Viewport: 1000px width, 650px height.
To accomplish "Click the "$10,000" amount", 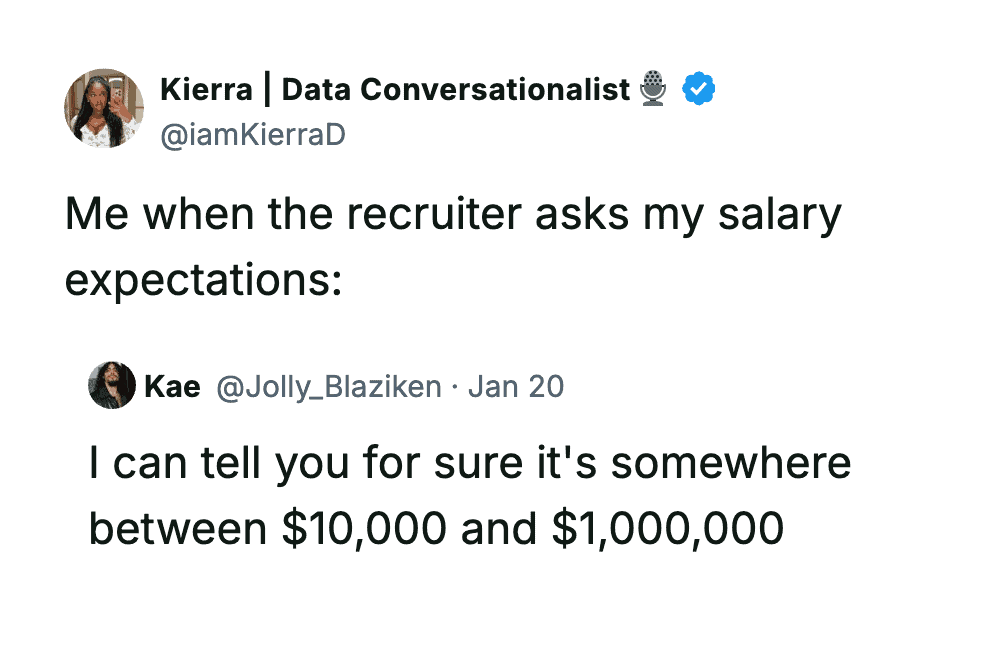I will click(x=365, y=528).
